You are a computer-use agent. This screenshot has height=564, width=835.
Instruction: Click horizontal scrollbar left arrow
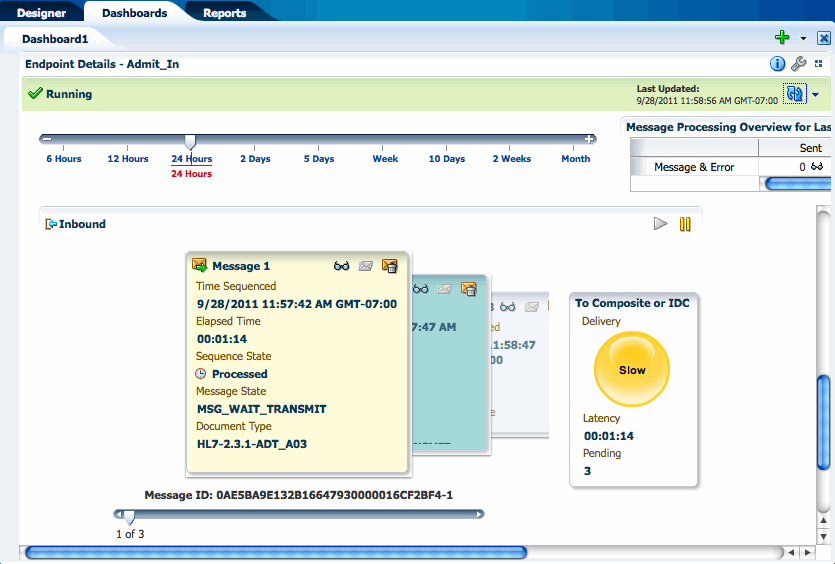click(x=791, y=552)
